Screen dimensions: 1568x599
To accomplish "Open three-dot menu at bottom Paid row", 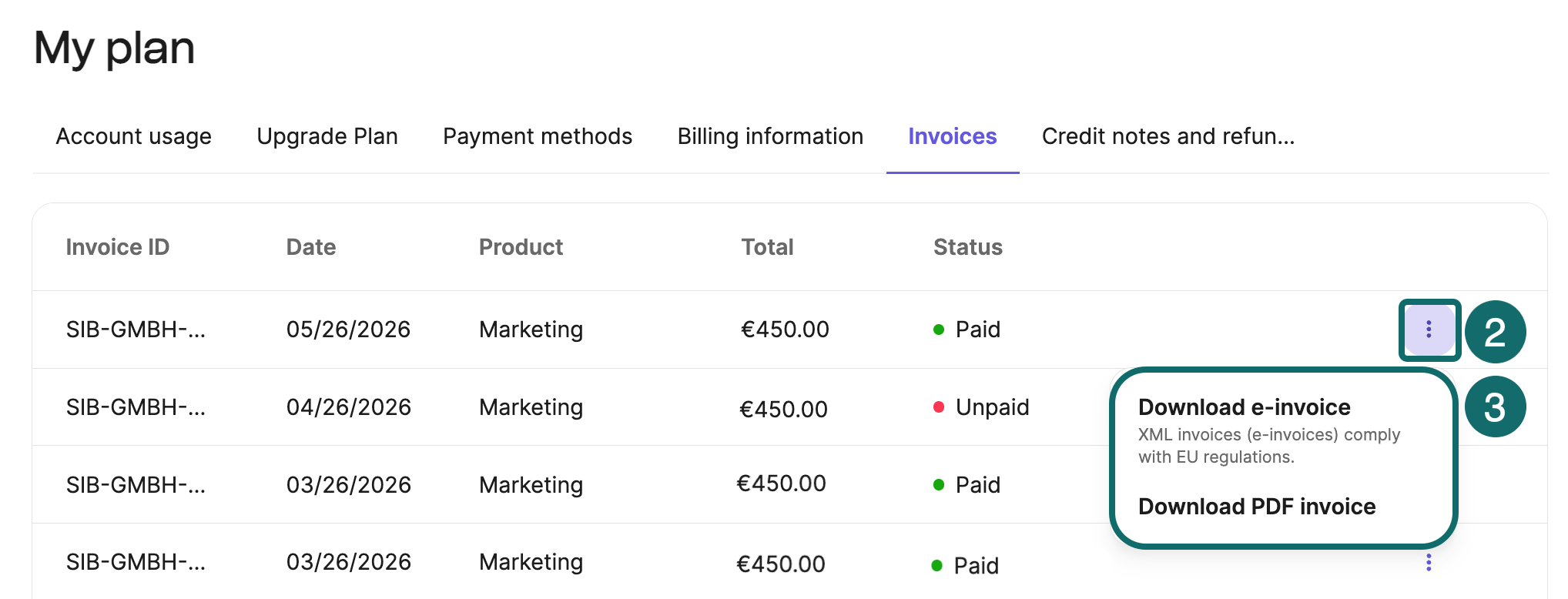I will pyautogui.click(x=1429, y=563).
